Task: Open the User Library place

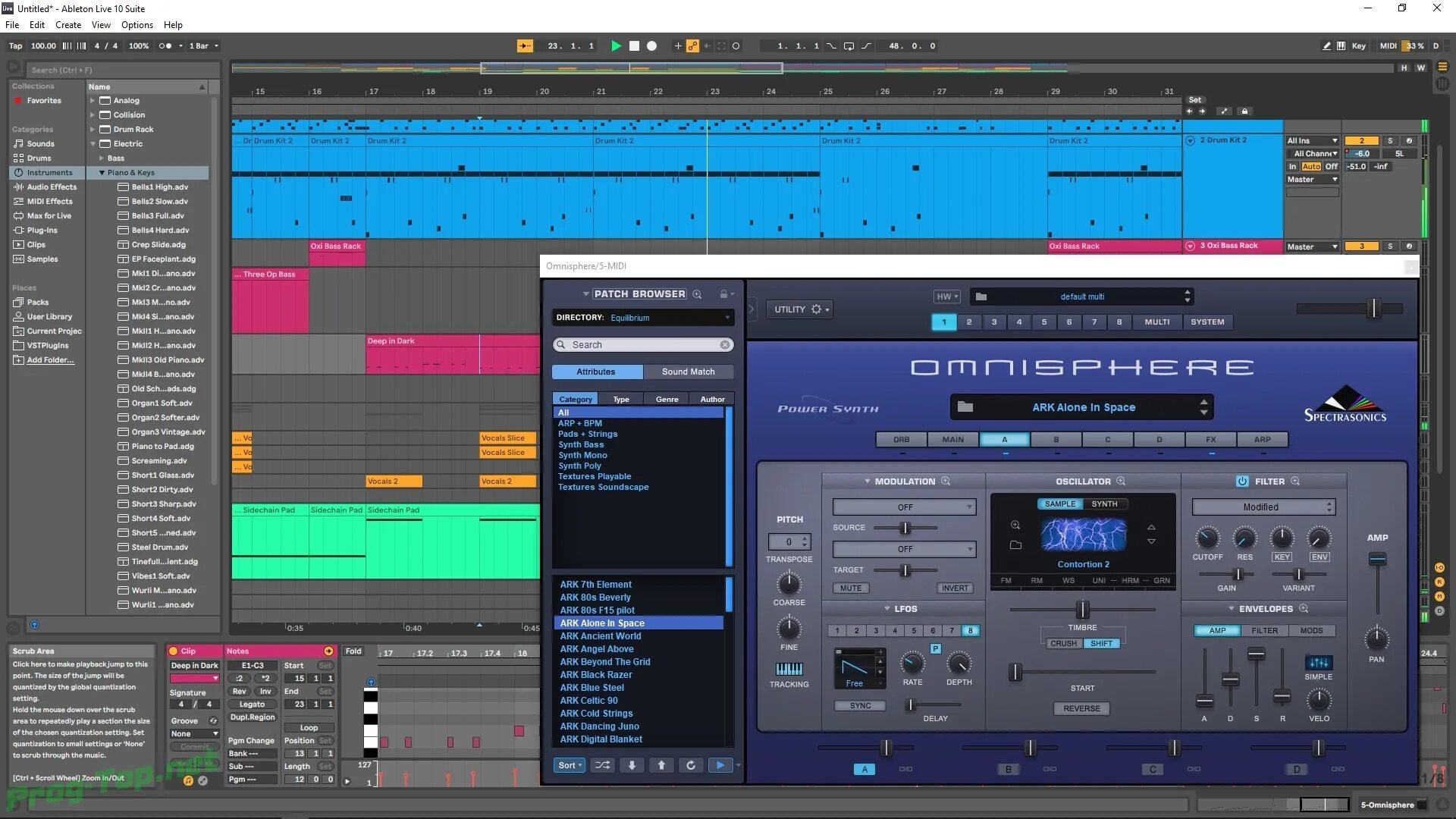Action: coord(49,317)
